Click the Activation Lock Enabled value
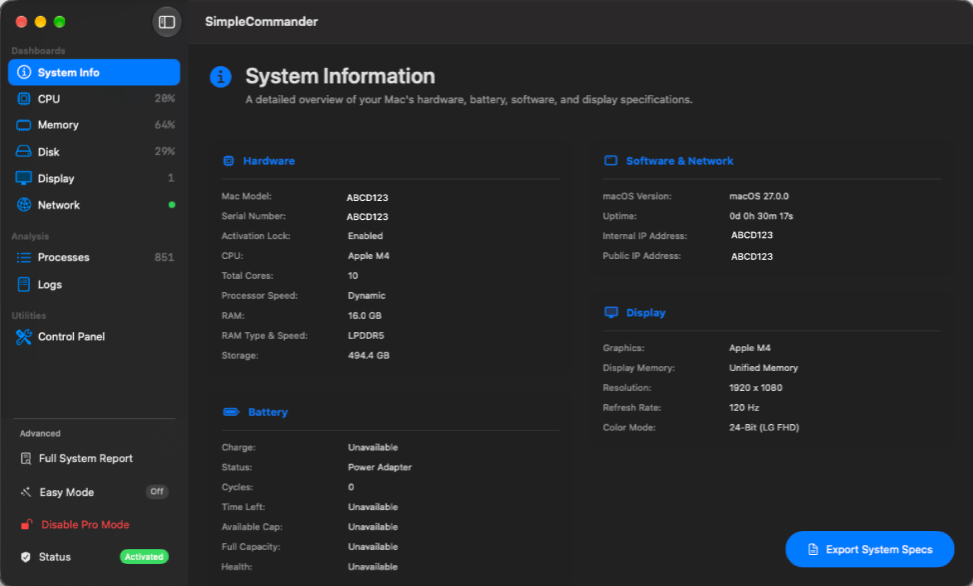The width and height of the screenshot is (973, 586). point(365,236)
